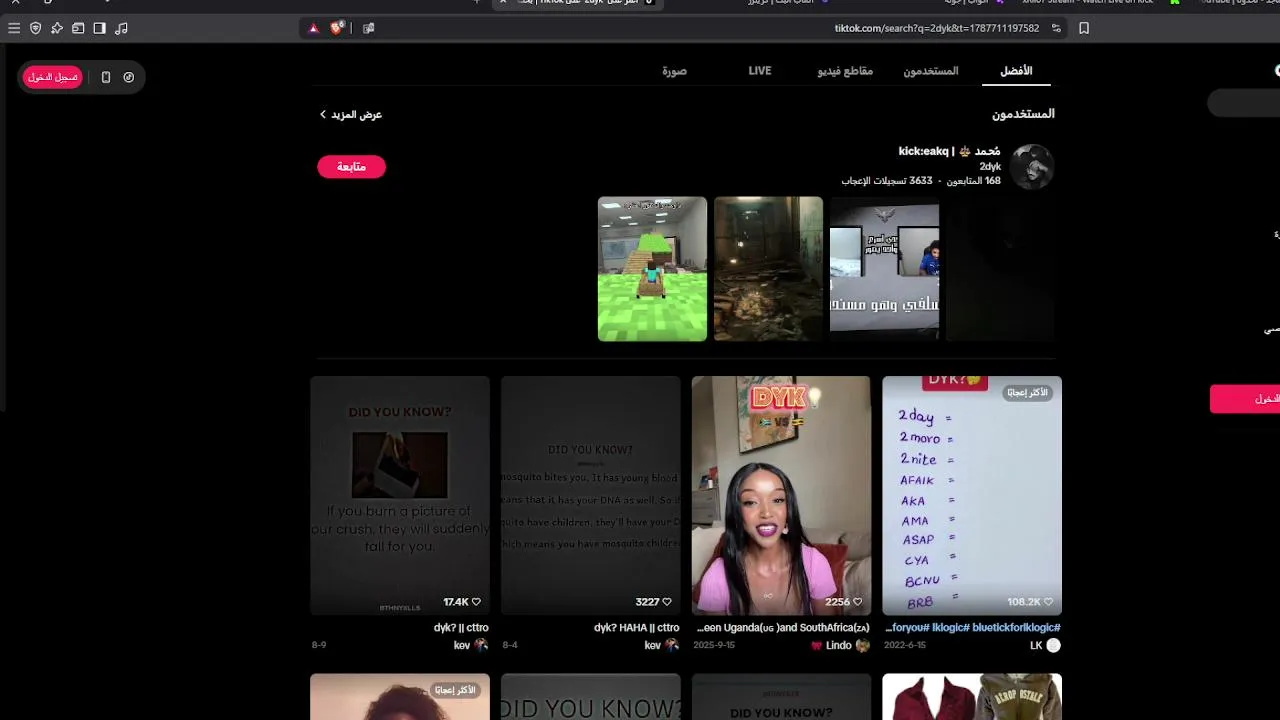
Task: Open site settings icon in address bar
Action: [x=1056, y=28]
